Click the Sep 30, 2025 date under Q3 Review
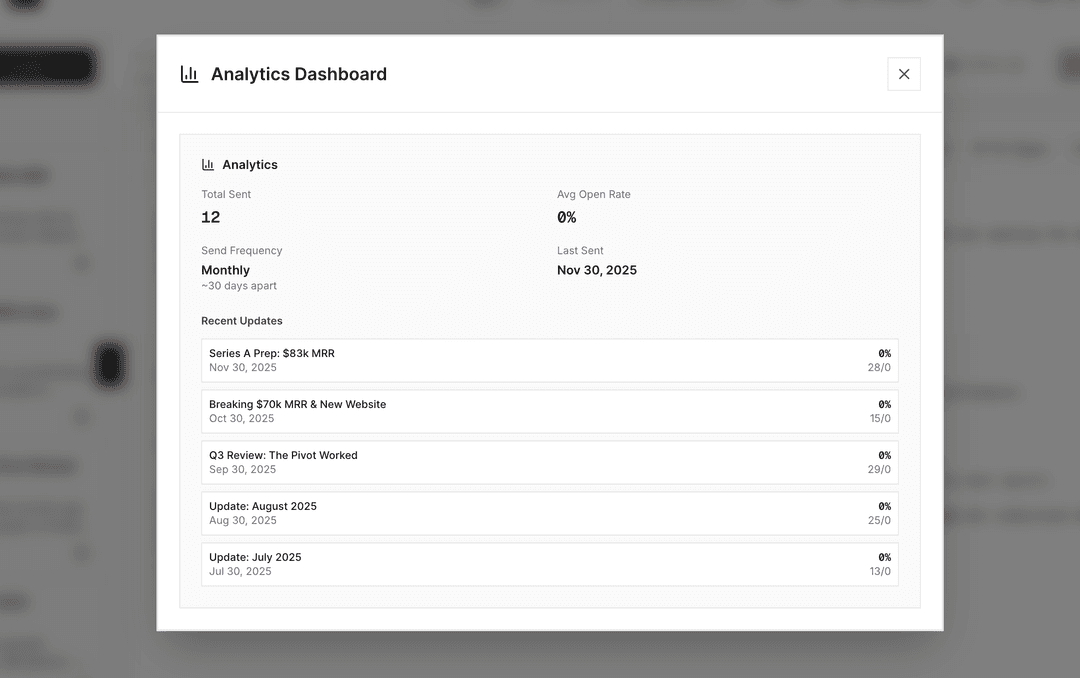 [x=243, y=469]
